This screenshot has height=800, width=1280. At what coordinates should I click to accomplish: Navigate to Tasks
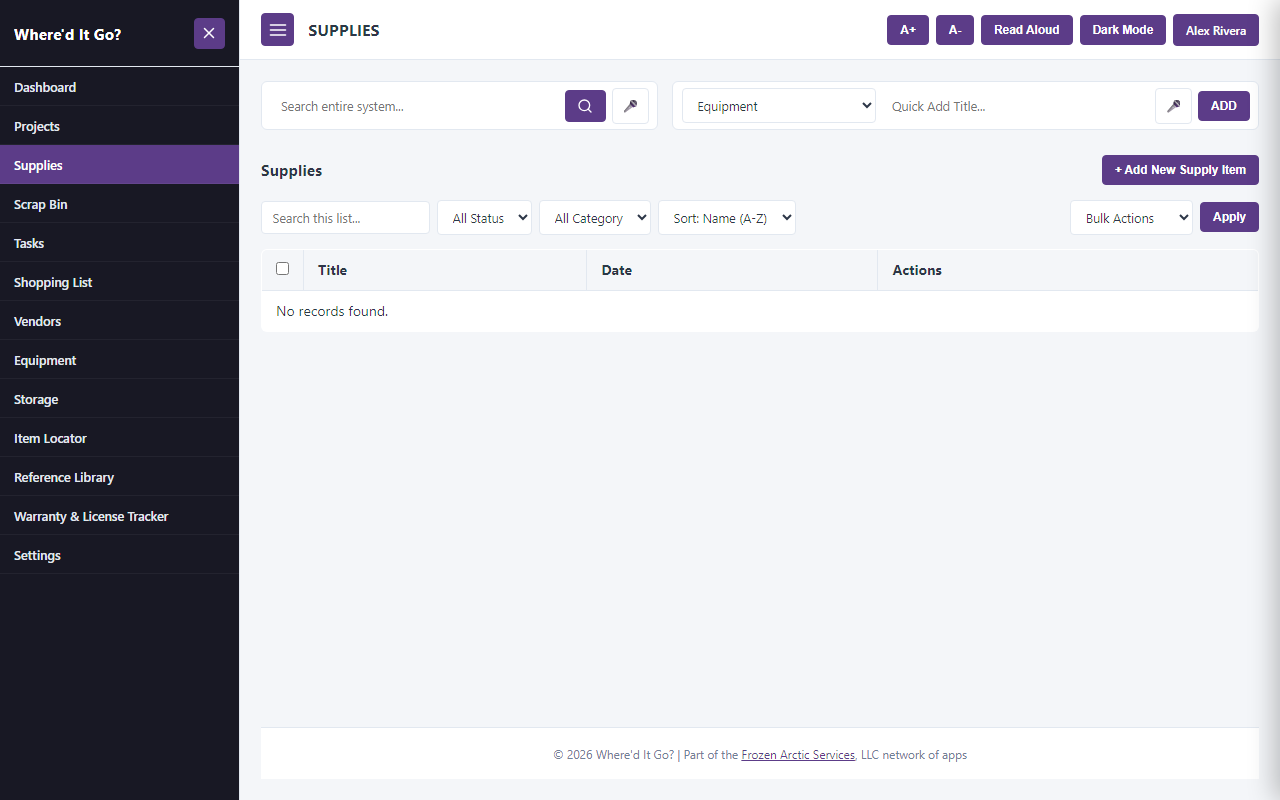point(119,243)
